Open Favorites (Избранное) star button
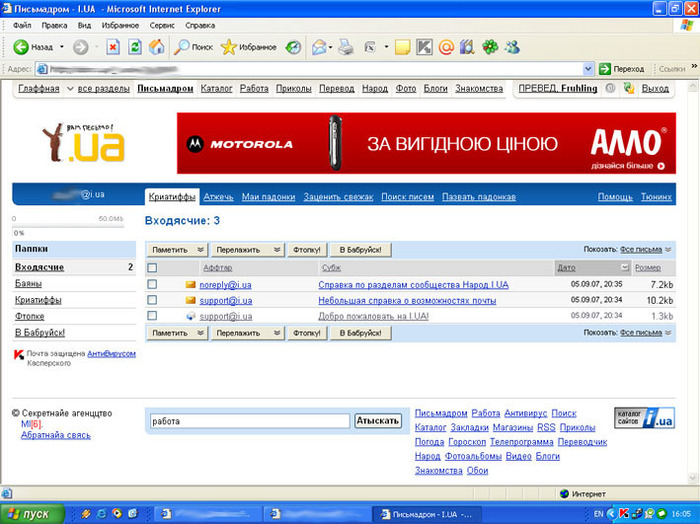The height and width of the screenshot is (524, 700). [249, 47]
